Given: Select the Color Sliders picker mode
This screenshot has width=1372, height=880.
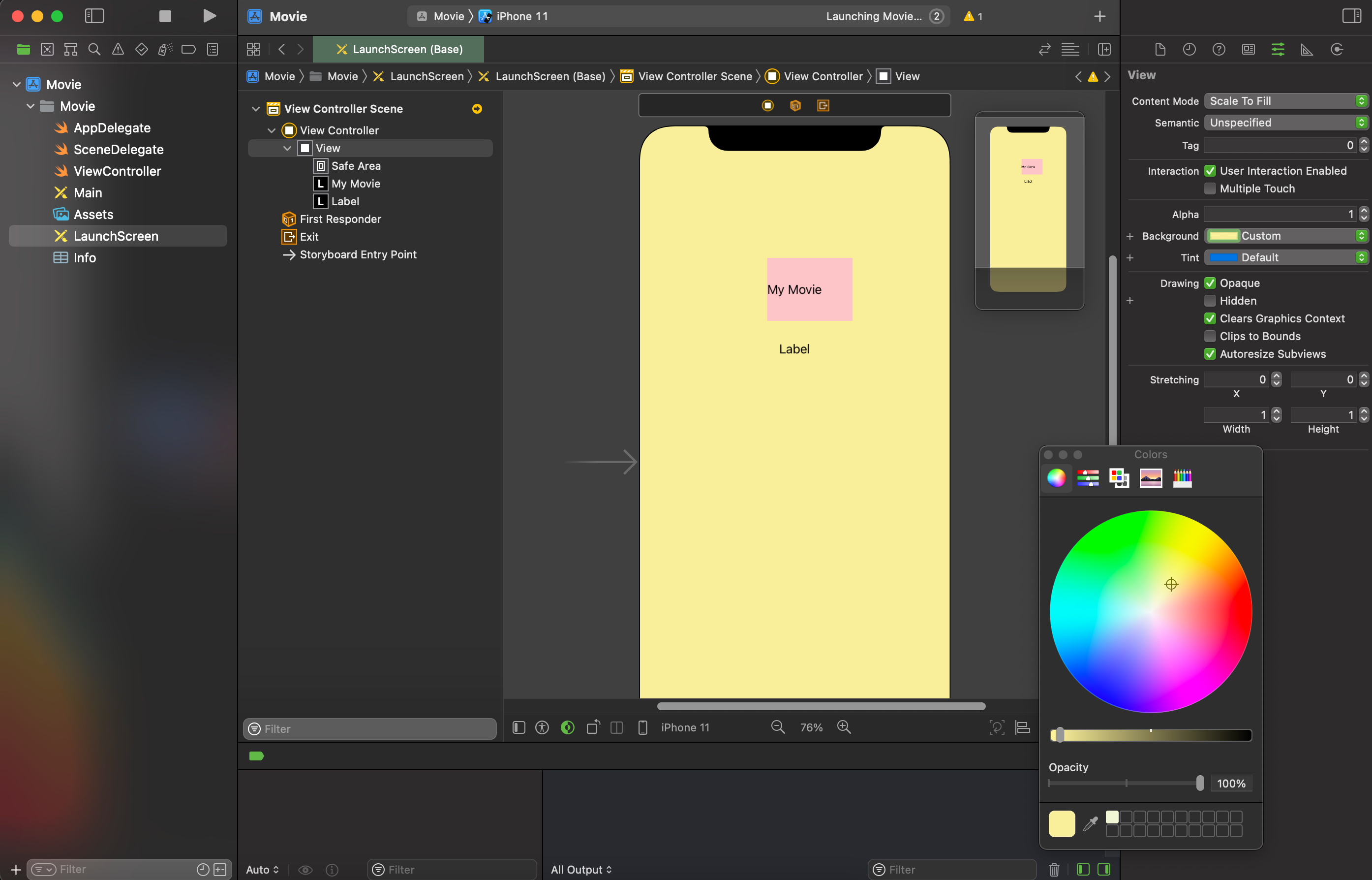Looking at the screenshot, I should [x=1088, y=478].
